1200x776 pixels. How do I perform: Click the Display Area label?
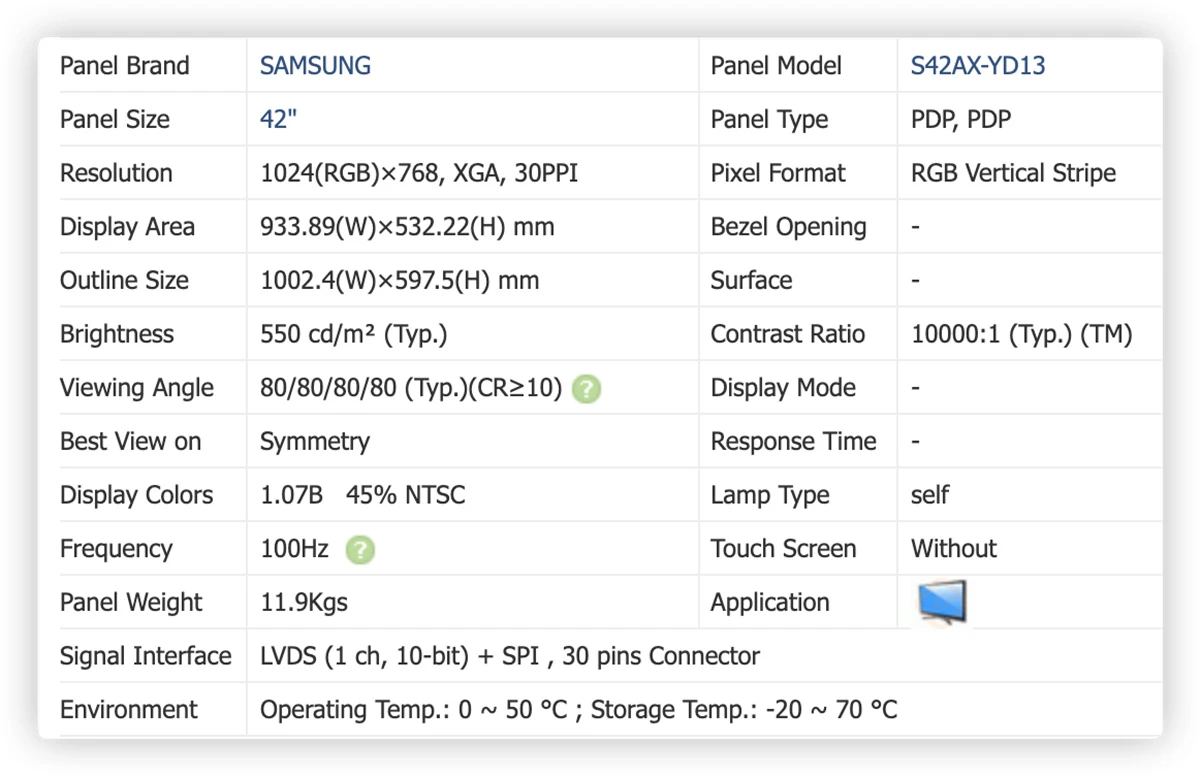point(127,227)
